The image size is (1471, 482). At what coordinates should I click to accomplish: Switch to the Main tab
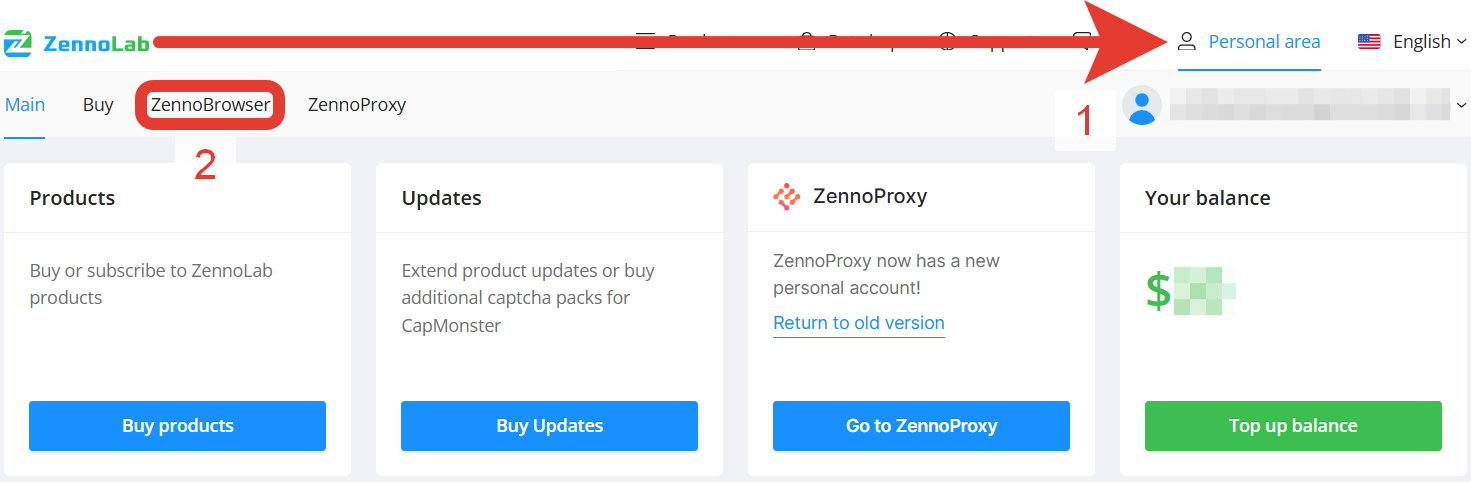point(25,104)
